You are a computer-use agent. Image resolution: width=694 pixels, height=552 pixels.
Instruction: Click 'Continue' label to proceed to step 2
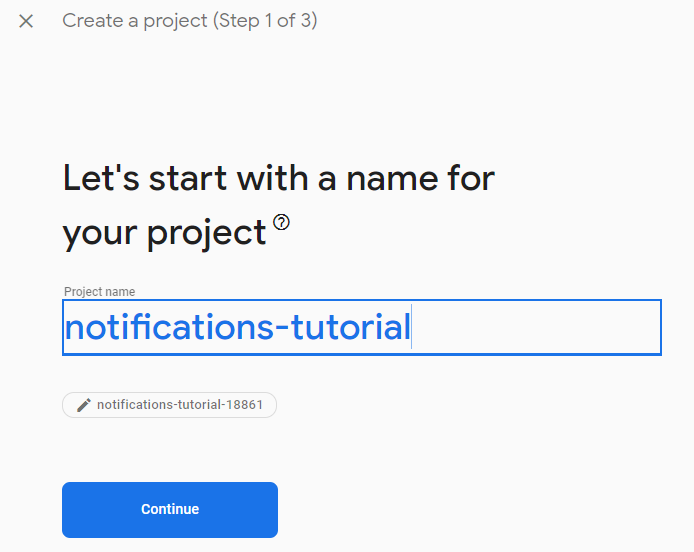(170, 510)
